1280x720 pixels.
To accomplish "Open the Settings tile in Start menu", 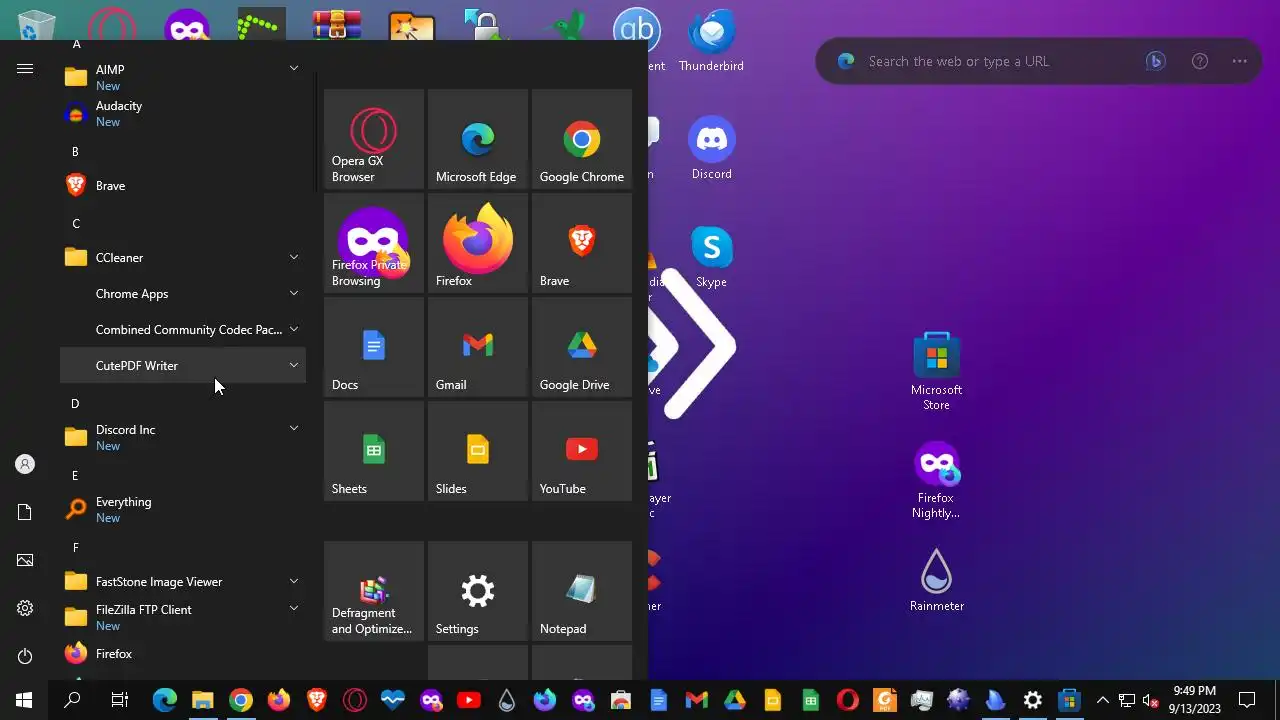I will click(x=478, y=591).
